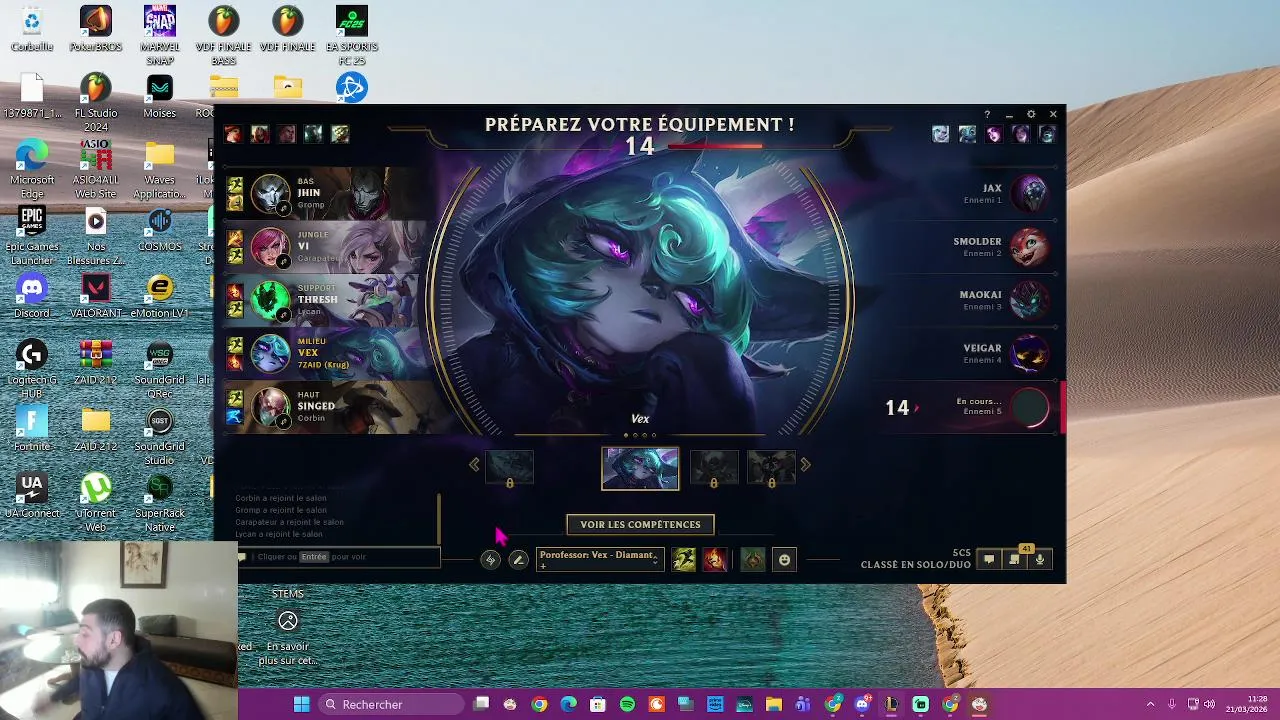The width and height of the screenshot is (1280, 720).
Task: Open Spotify from the taskbar
Action: tap(627, 704)
